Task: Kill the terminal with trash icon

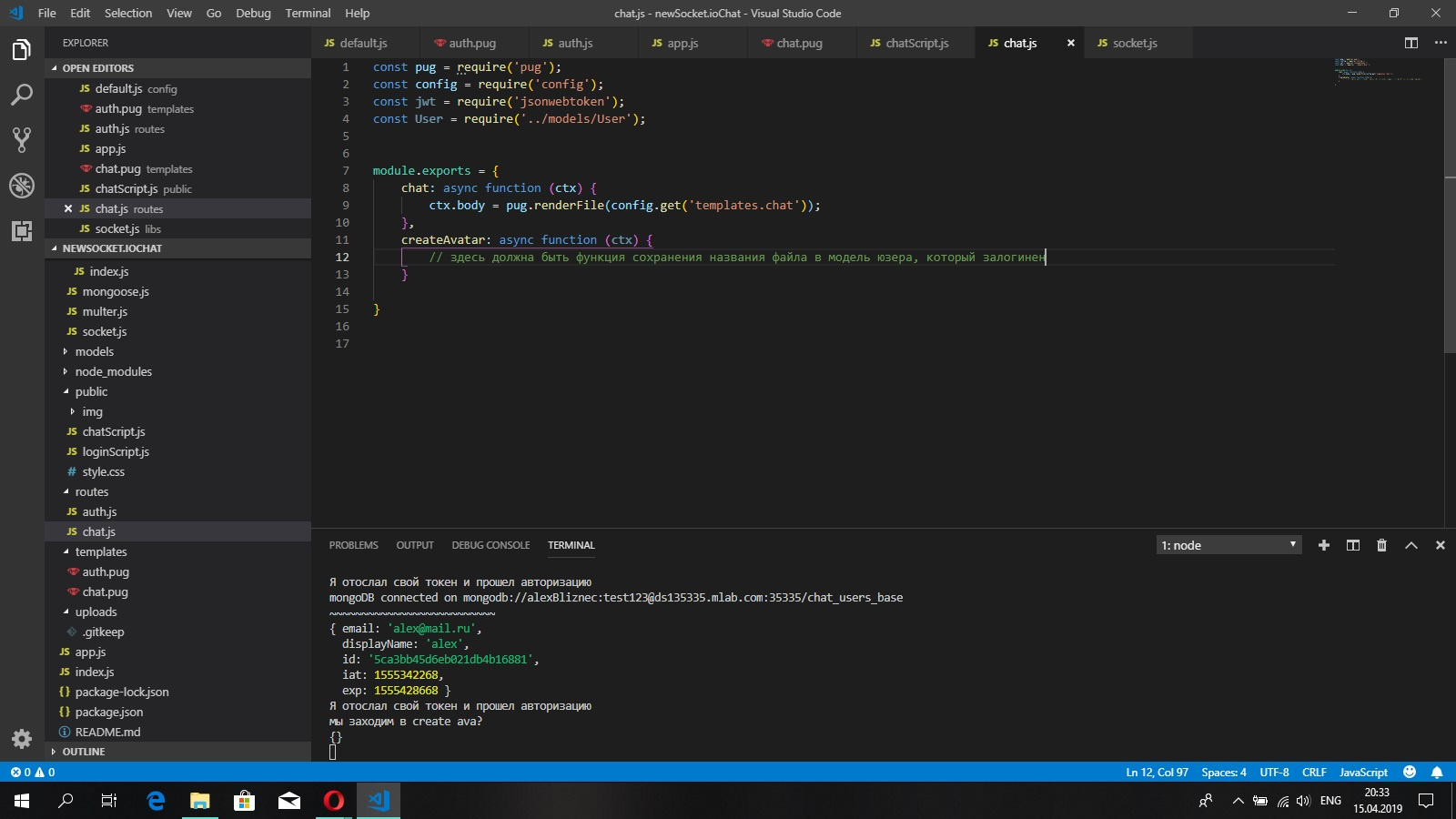Action: pyautogui.click(x=1381, y=545)
